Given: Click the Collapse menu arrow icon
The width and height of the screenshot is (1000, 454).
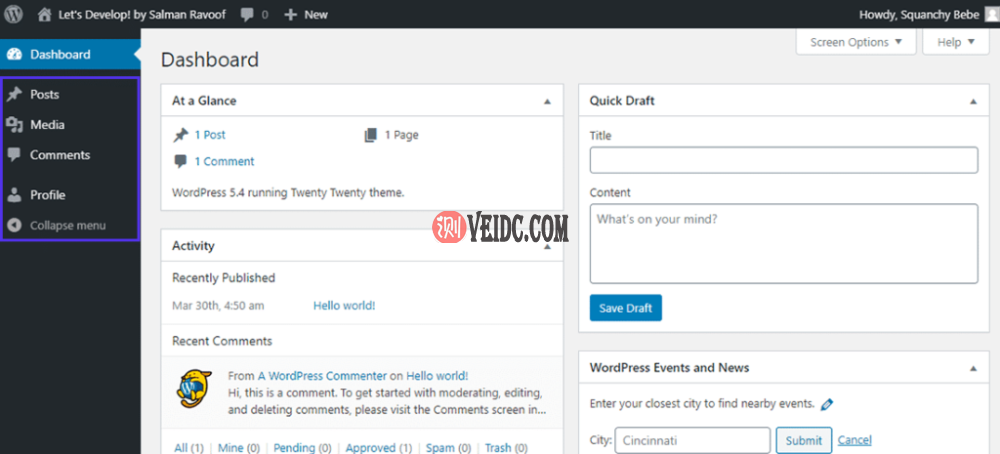Looking at the screenshot, I should 15,225.
